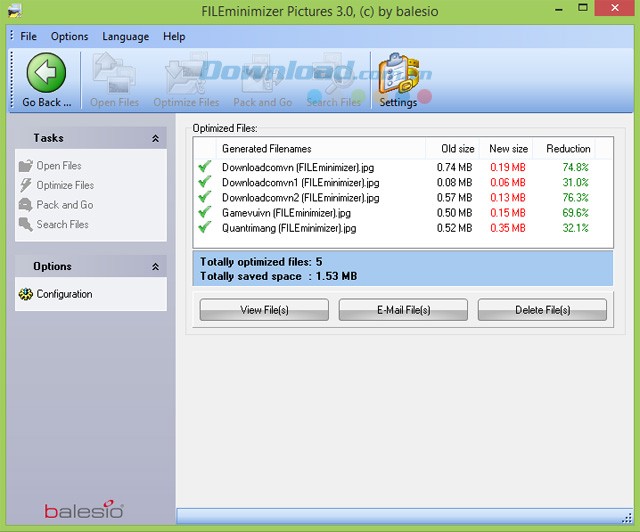The image size is (640, 532).
Task: Sort by Old size column header
Action: [x=452, y=149]
